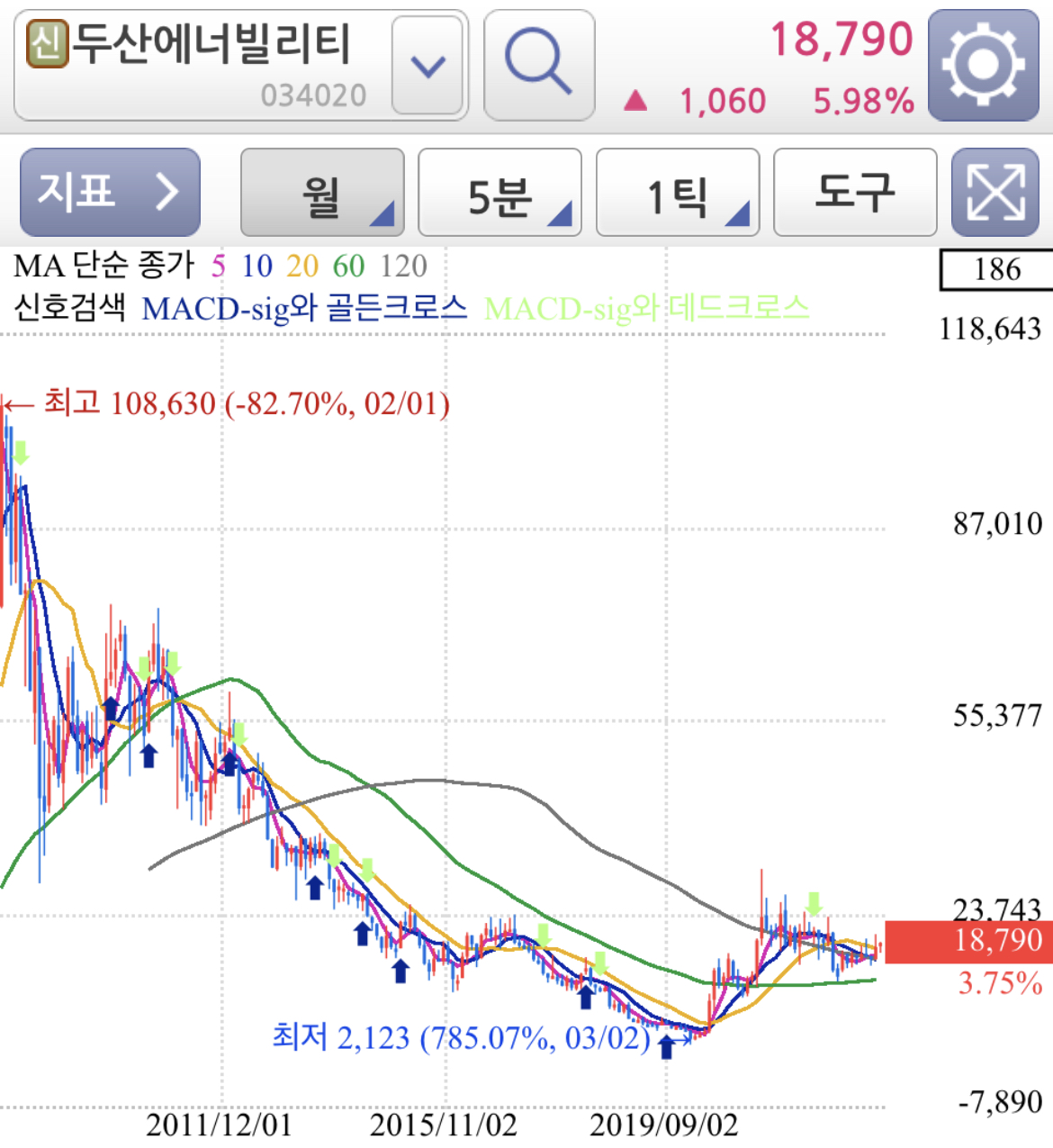The width and height of the screenshot is (1053, 1148).
Task: Click the MA 120 period label
Action: coord(403,266)
